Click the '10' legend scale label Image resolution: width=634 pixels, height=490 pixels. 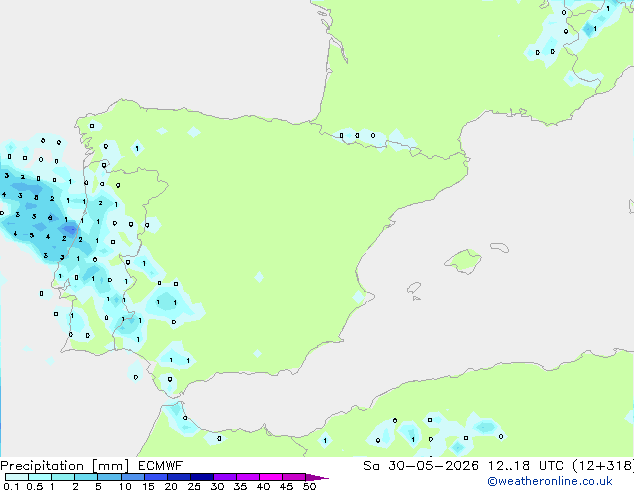[125, 486]
